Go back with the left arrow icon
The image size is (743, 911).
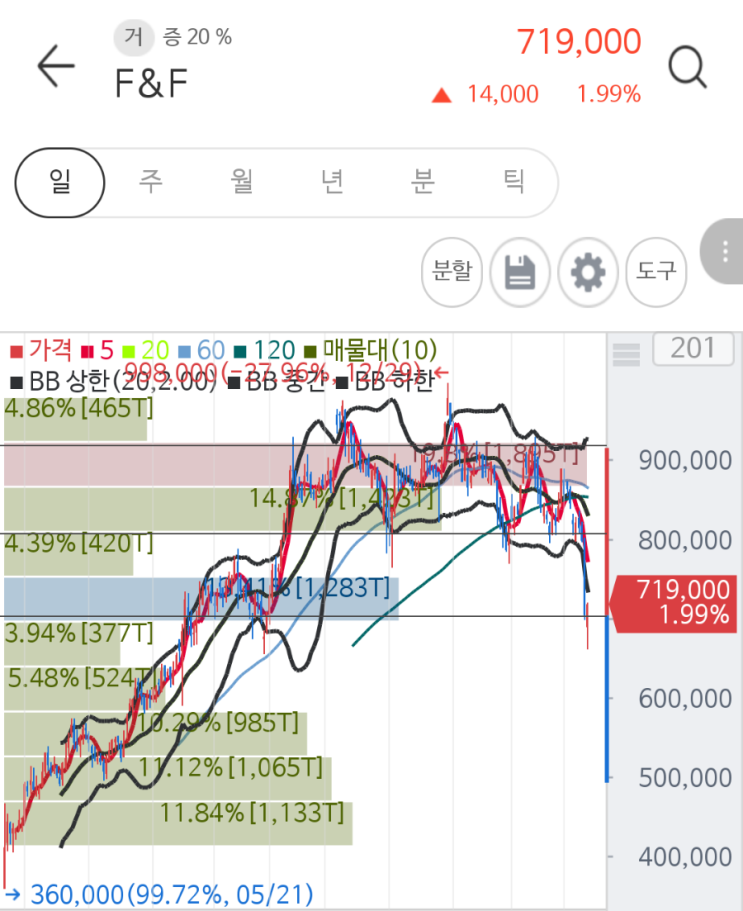pos(56,66)
